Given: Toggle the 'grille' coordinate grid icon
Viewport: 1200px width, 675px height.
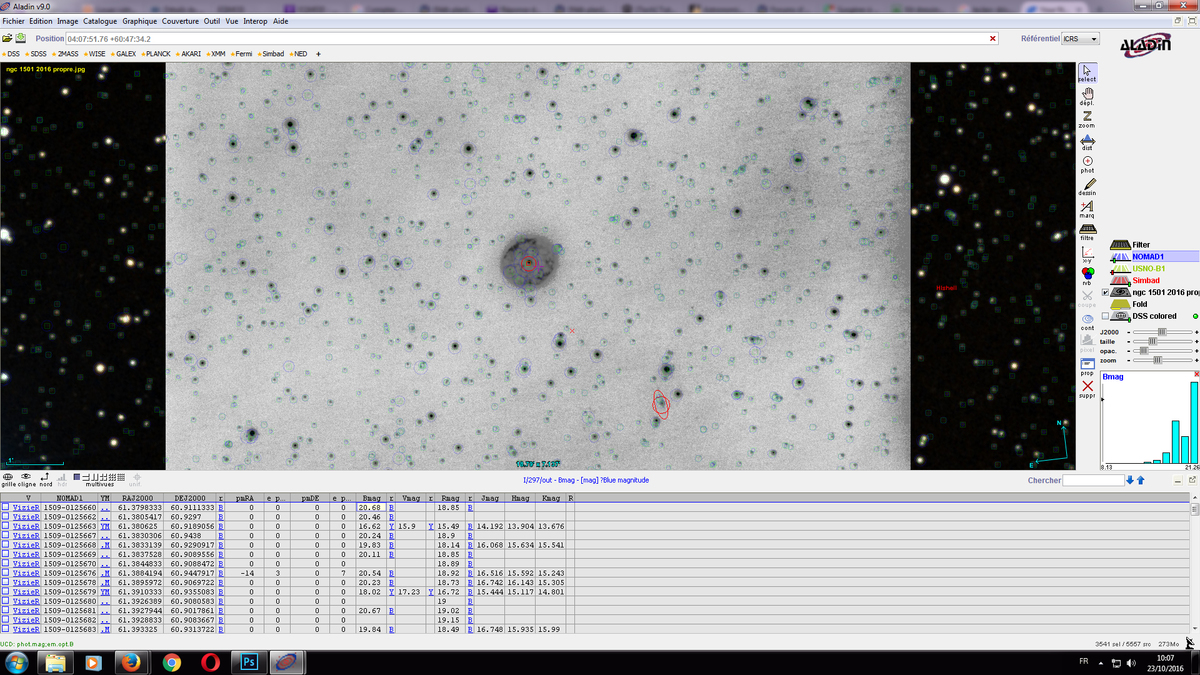Looking at the screenshot, I should coord(9,477).
